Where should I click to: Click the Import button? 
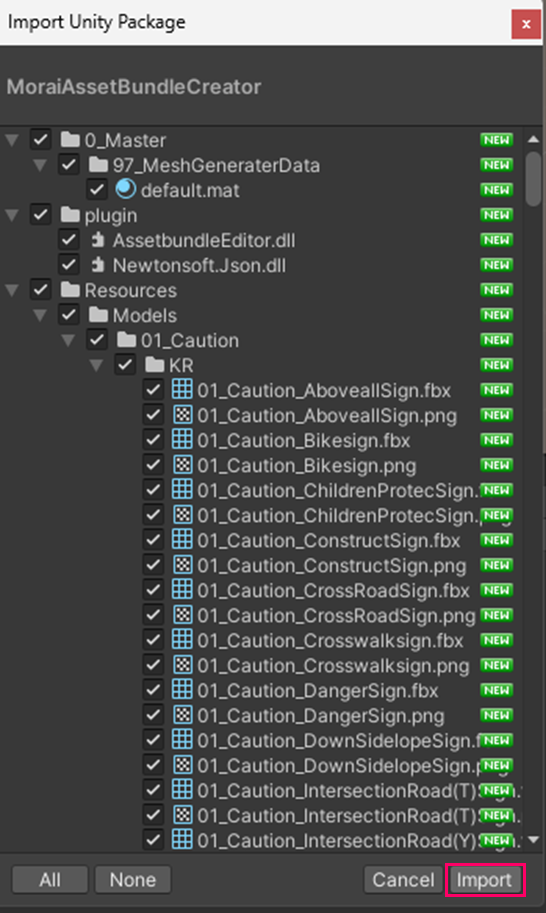tap(484, 880)
